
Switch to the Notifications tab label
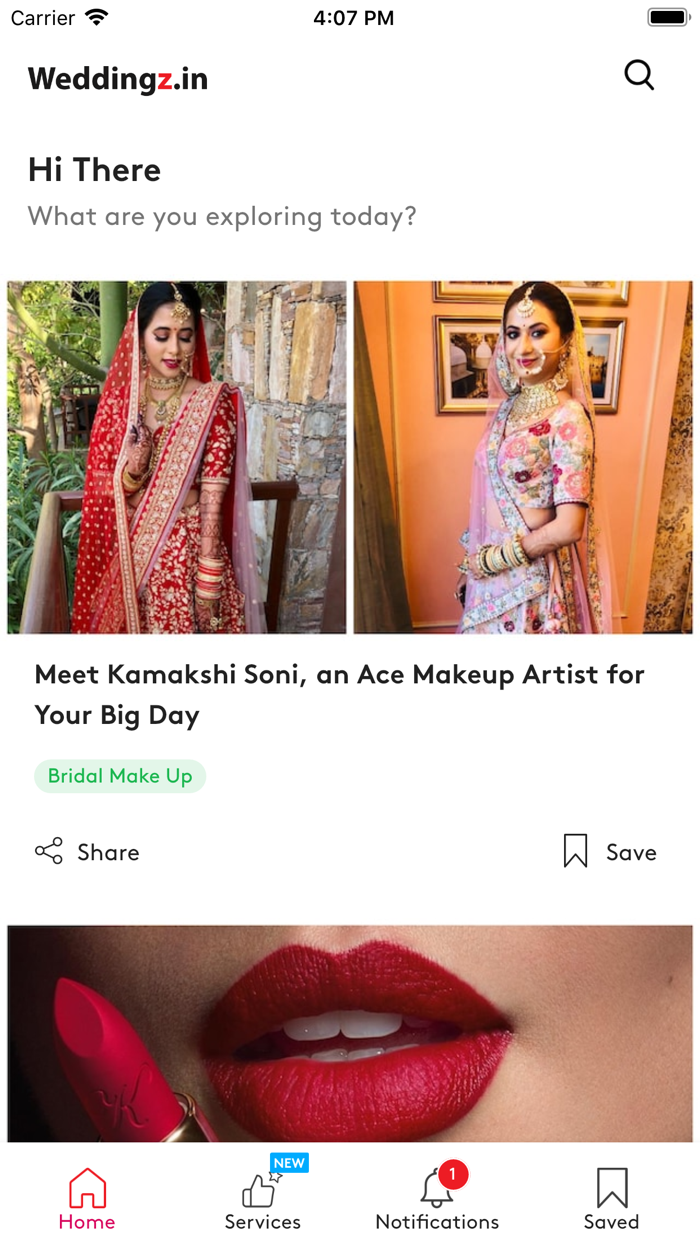[x=437, y=1222]
